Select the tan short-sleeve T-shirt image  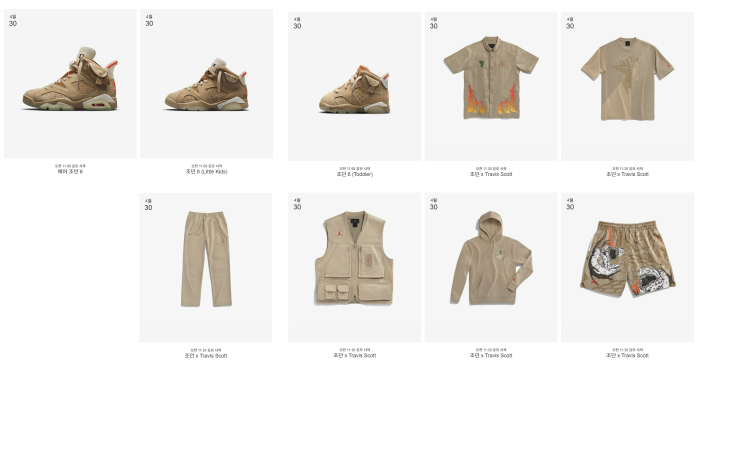(x=627, y=86)
